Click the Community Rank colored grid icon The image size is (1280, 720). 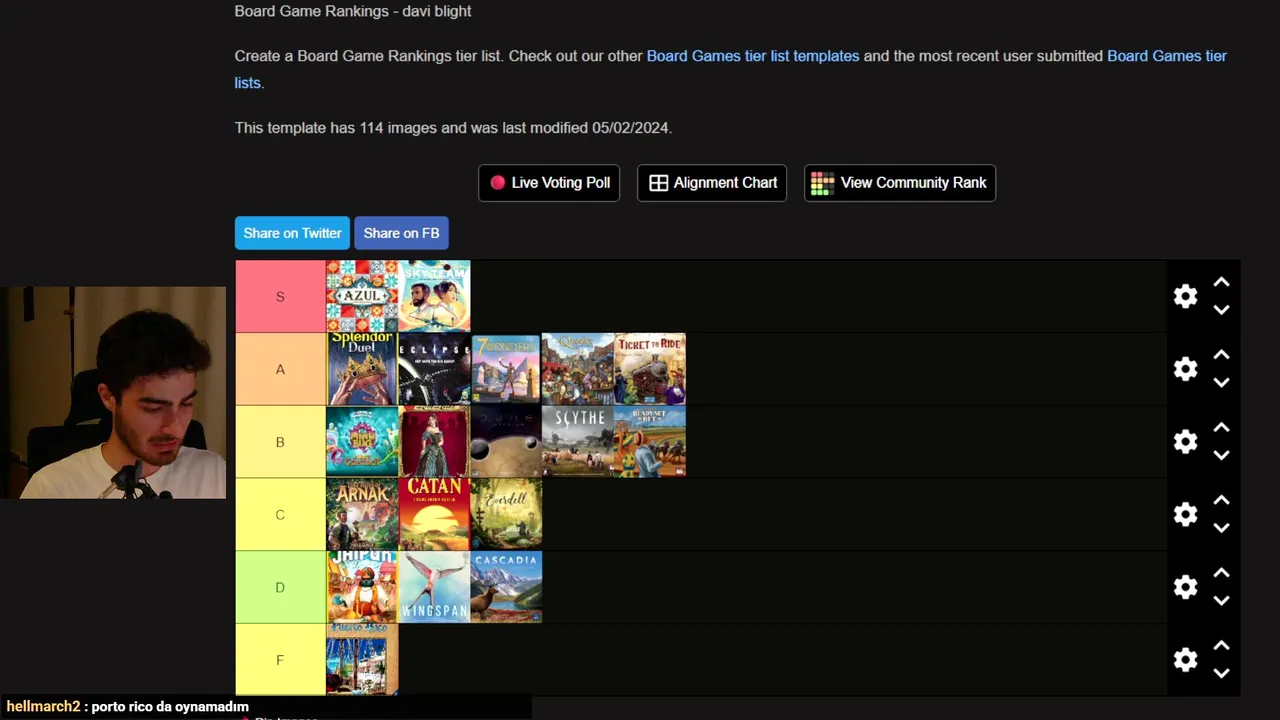coord(822,183)
